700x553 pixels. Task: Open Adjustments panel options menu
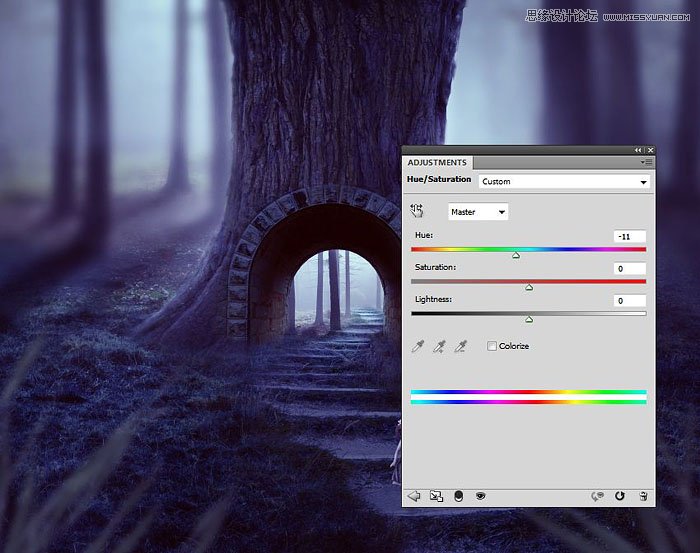(646, 162)
